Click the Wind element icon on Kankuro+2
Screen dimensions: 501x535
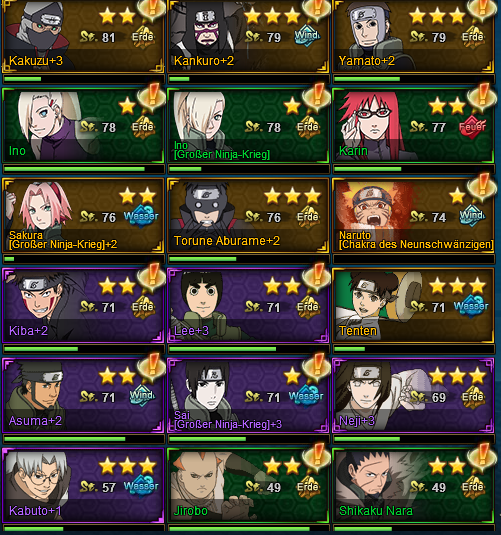point(307,37)
